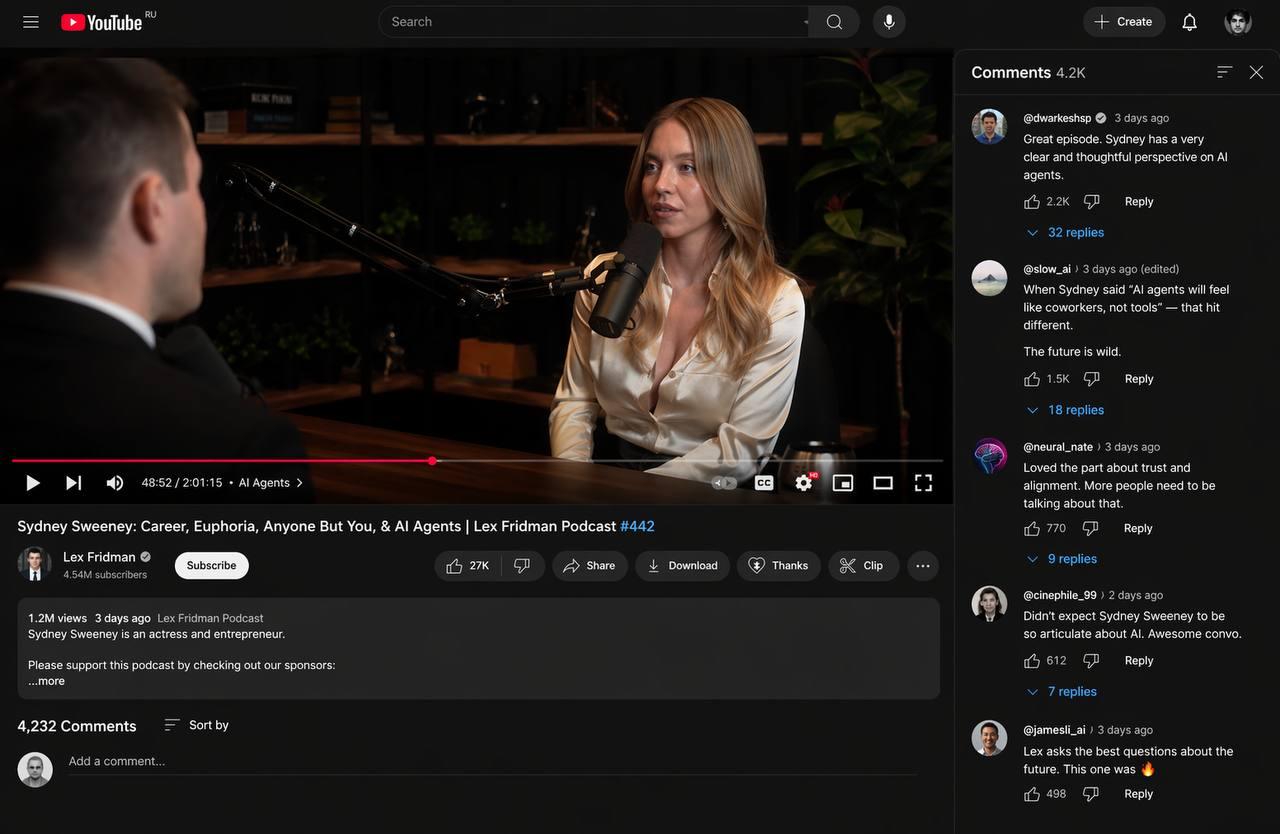The height and width of the screenshot is (834, 1280).
Task: Expand description with ...more
Action: [46, 681]
